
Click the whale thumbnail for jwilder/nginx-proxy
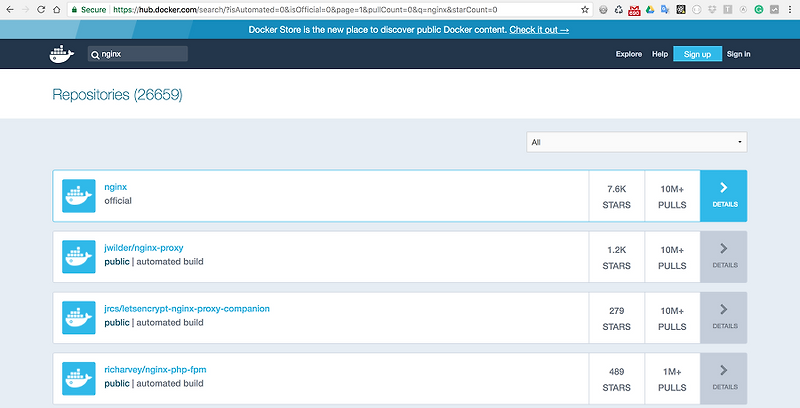[79, 257]
